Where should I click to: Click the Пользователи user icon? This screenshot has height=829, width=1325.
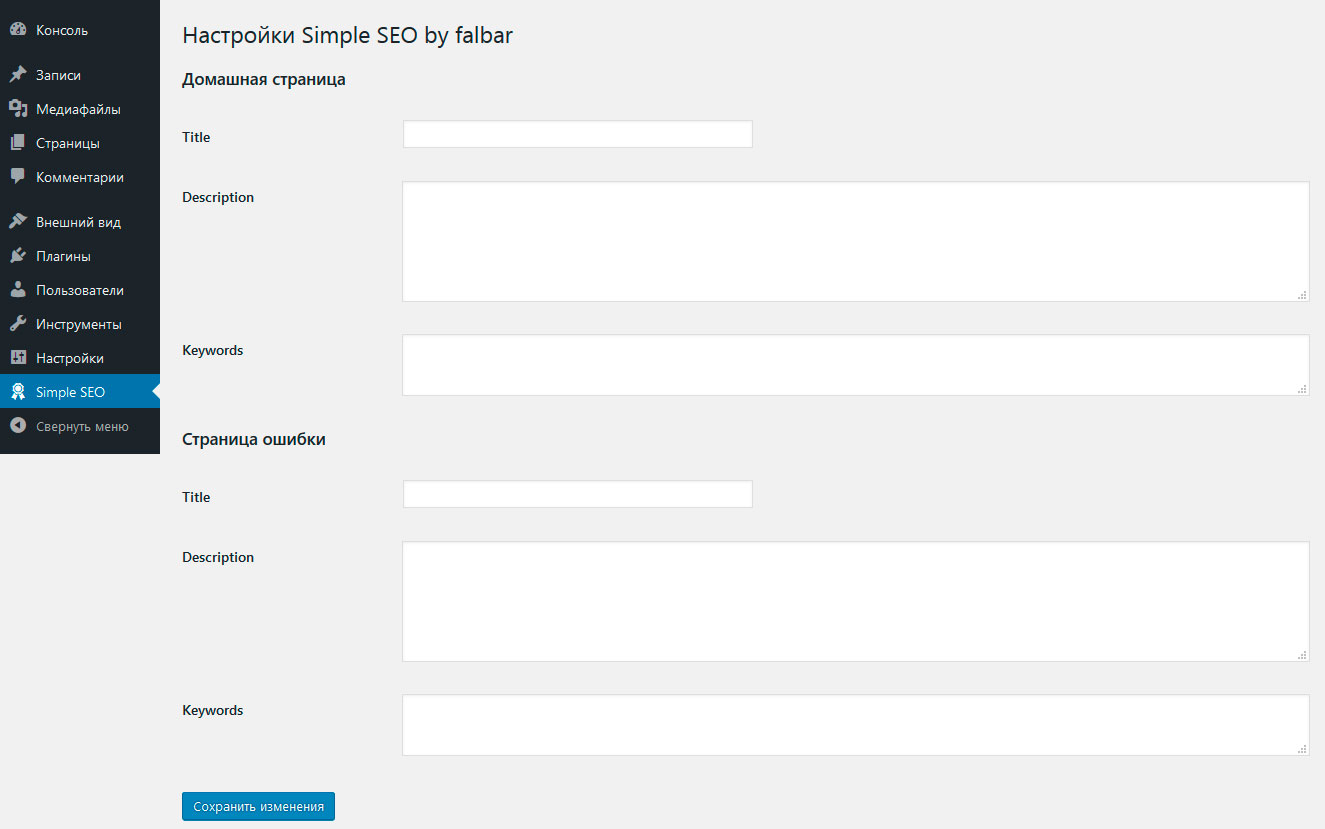pyautogui.click(x=18, y=290)
